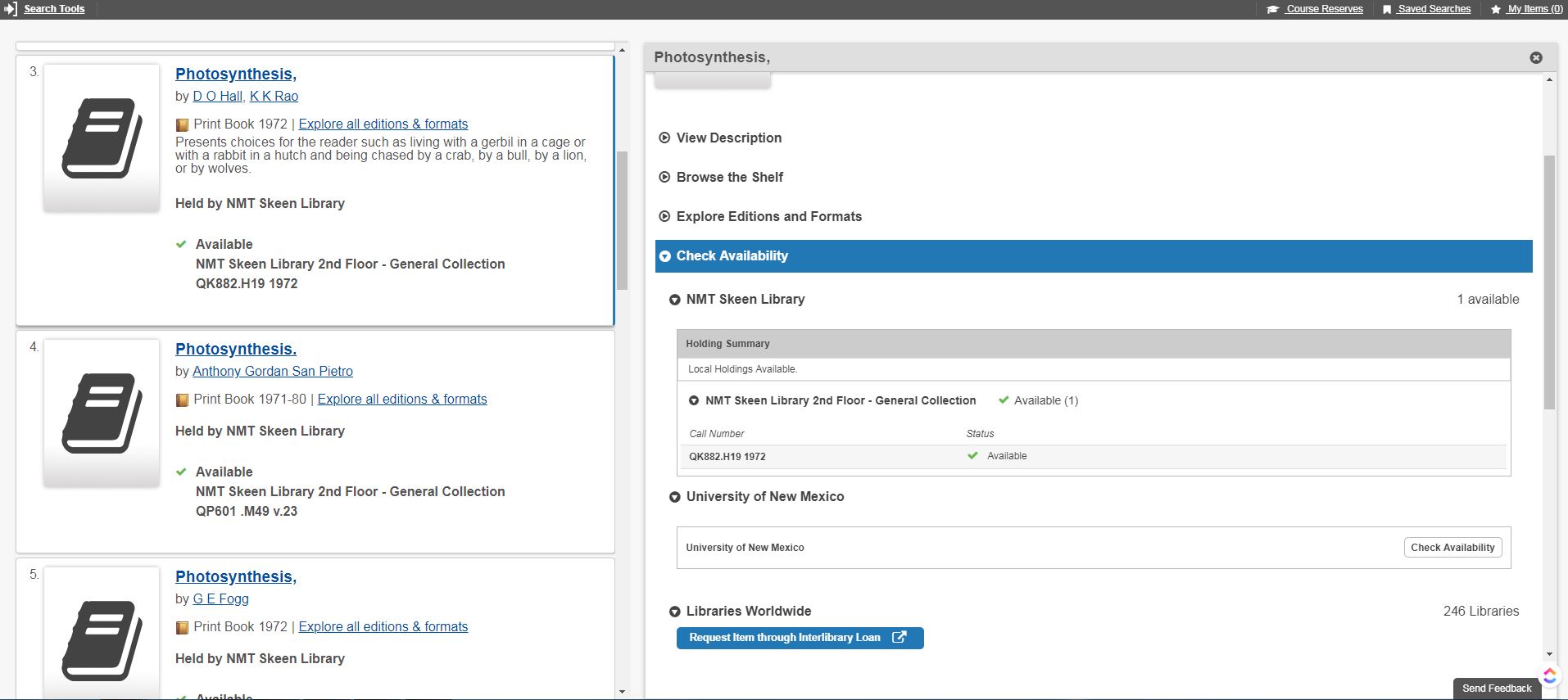Click the results list vertical scrollbar
Screen dimensions: 1568x700
click(x=622, y=221)
